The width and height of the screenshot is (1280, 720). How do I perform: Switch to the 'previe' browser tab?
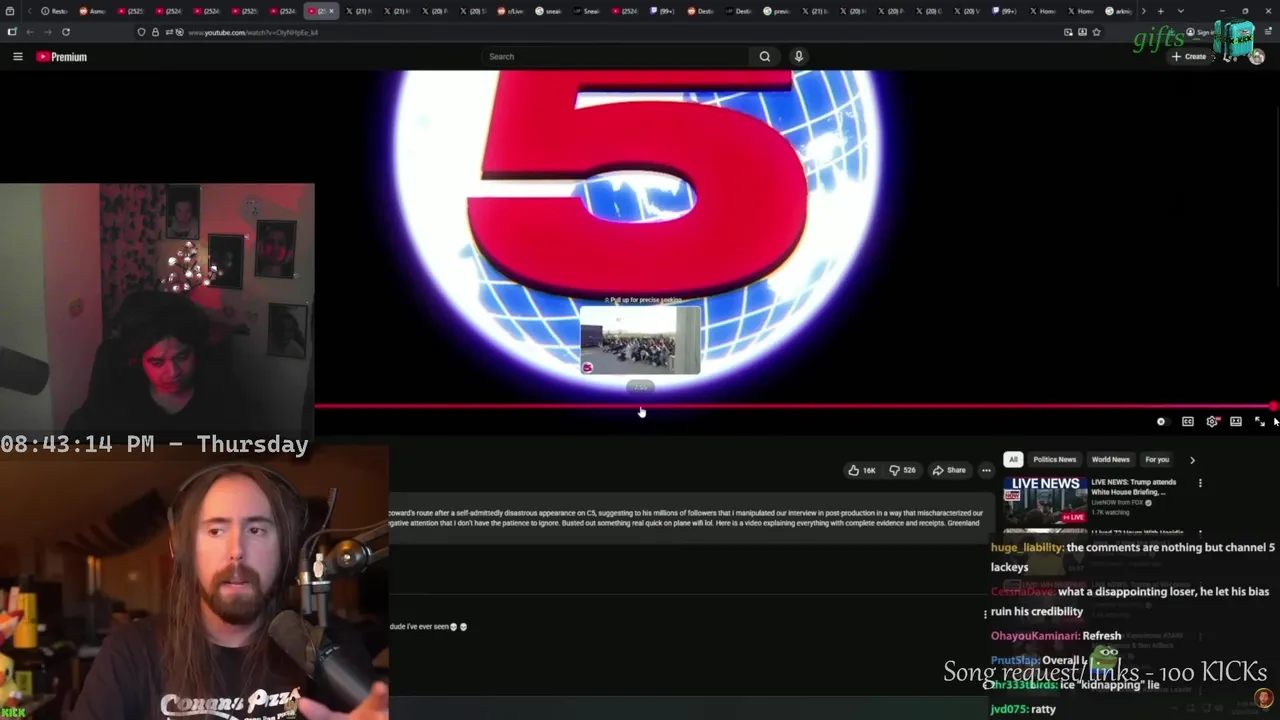(x=777, y=11)
